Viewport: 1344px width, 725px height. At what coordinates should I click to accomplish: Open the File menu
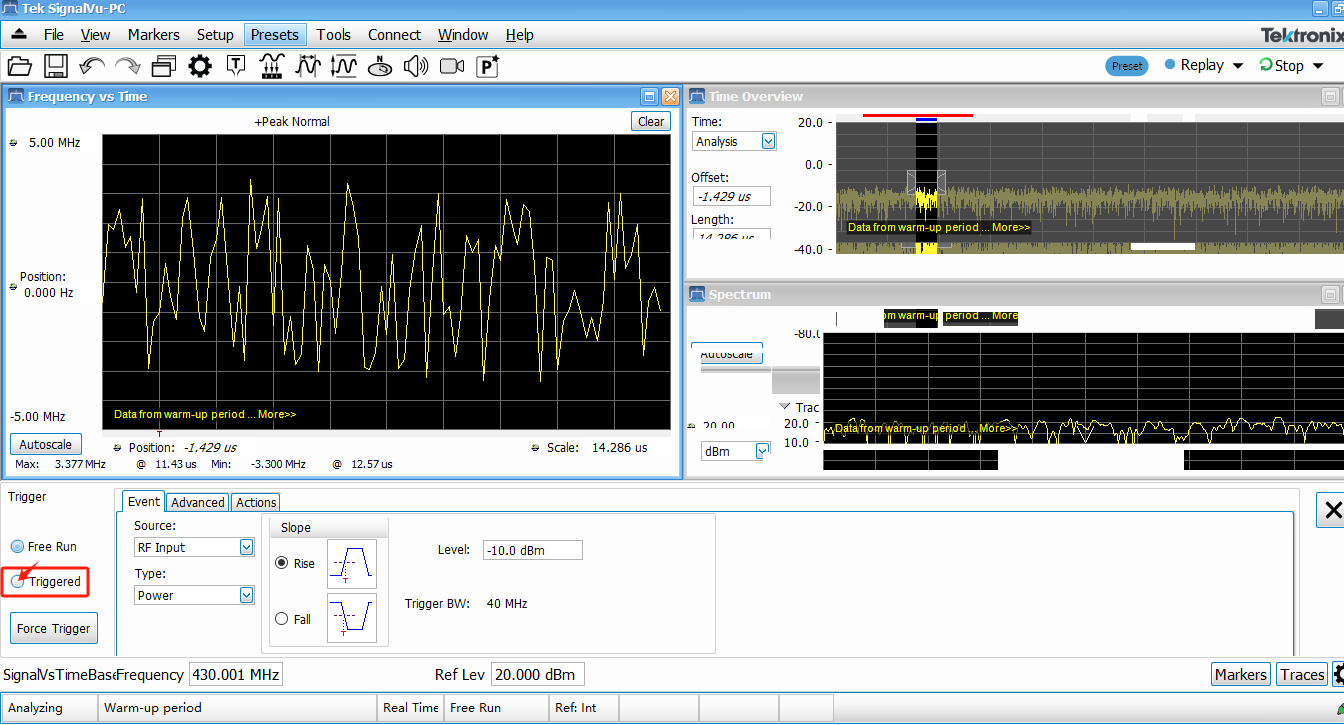pyautogui.click(x=54, y=34)
